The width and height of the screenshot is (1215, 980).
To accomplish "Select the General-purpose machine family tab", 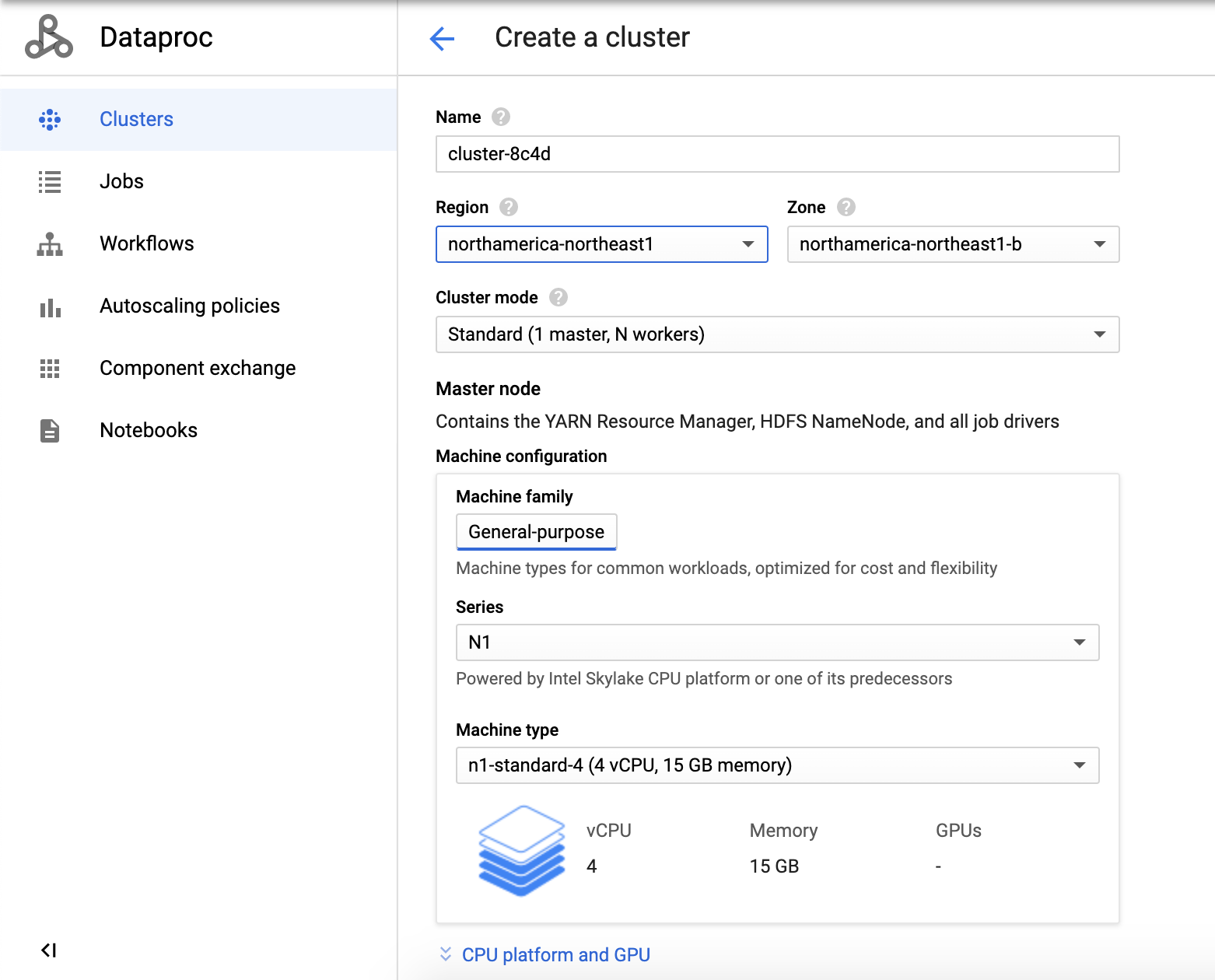I will click(x=536, y=531).
